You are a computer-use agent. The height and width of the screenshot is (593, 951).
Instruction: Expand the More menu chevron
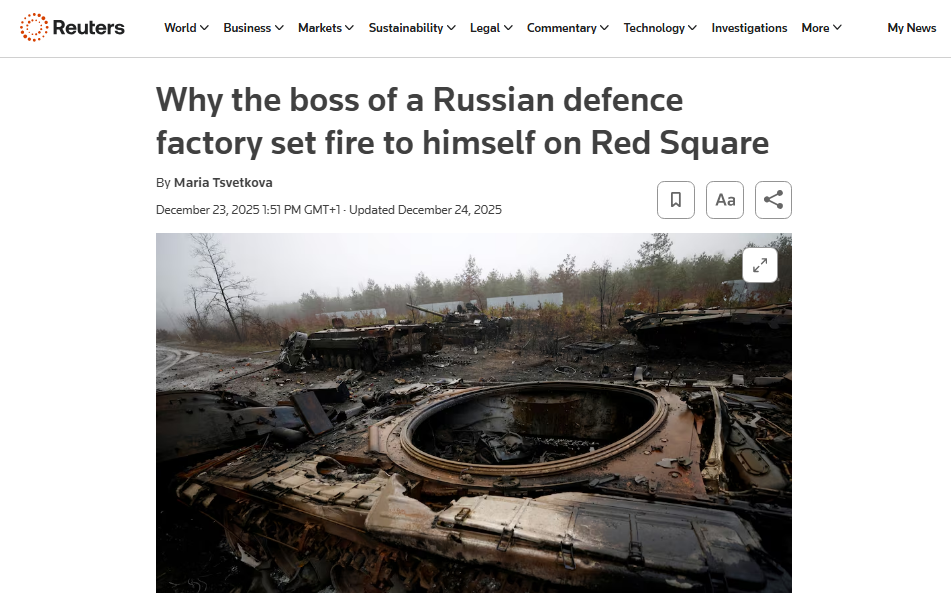point(837,28)
